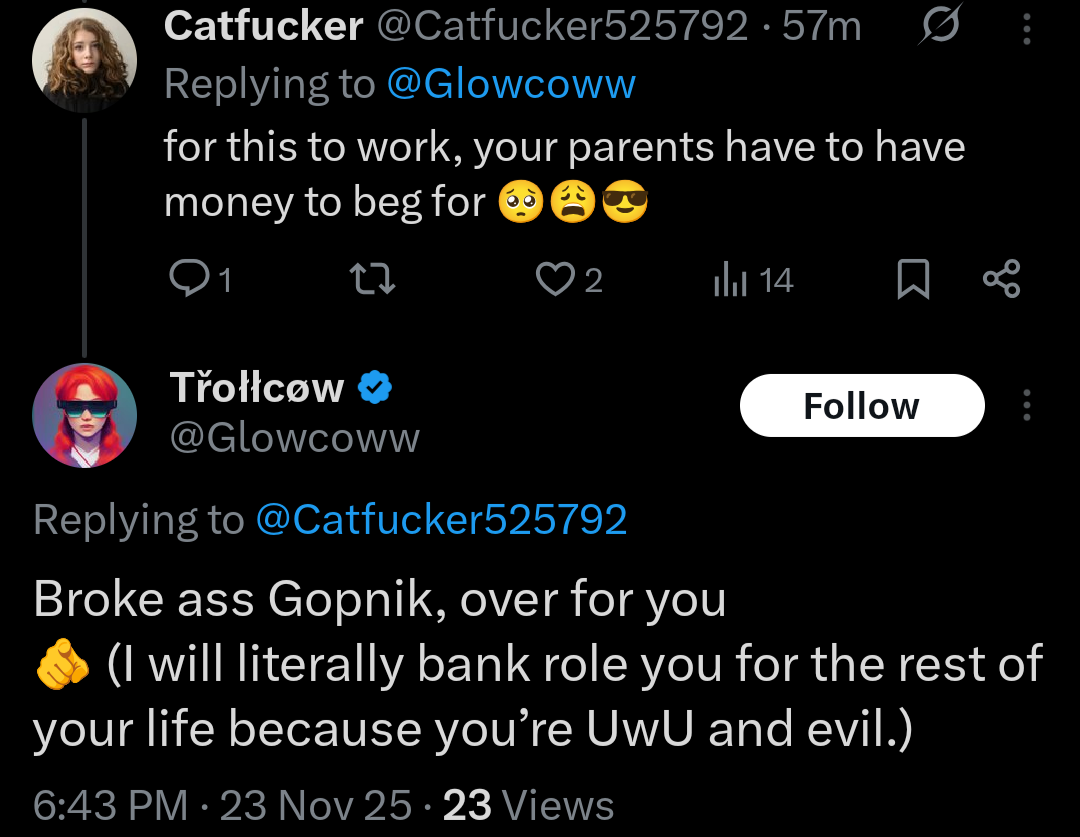Open more options next to Follow button
Viewport: 1080px width, 837px height.
click(x=1026, y=406)
